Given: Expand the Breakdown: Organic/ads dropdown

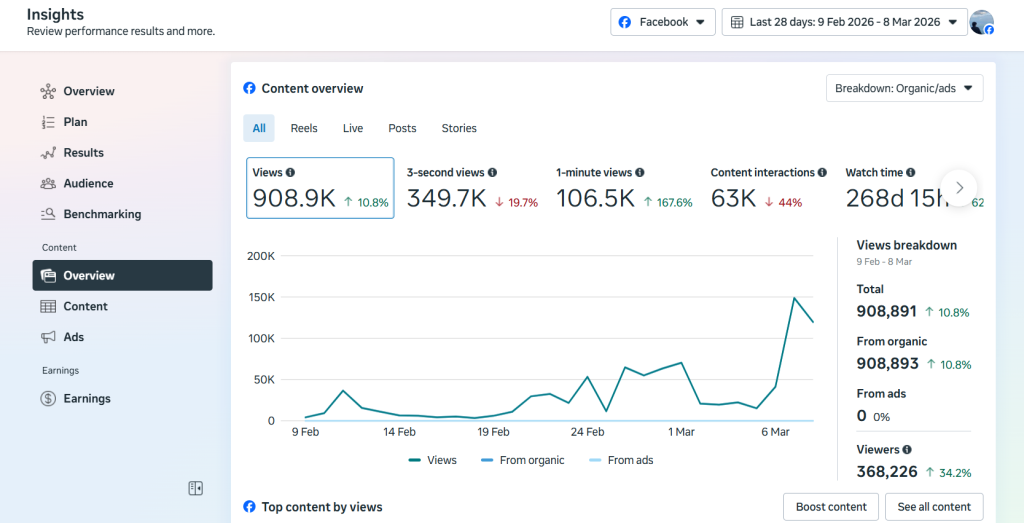Looking at the screenshot, I should point(904,88).
